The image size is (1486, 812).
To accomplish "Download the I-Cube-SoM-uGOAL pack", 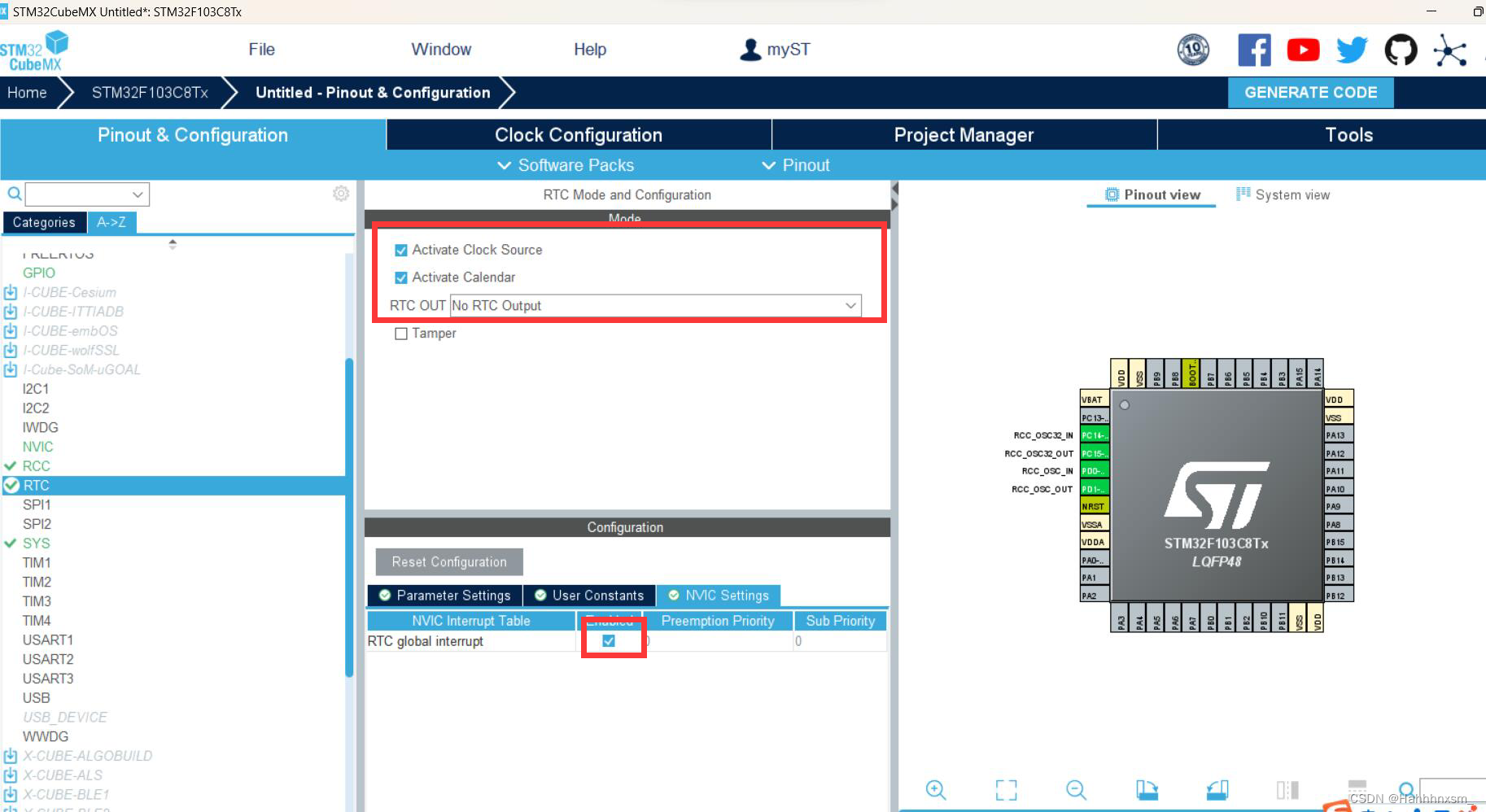I will 11,369.
